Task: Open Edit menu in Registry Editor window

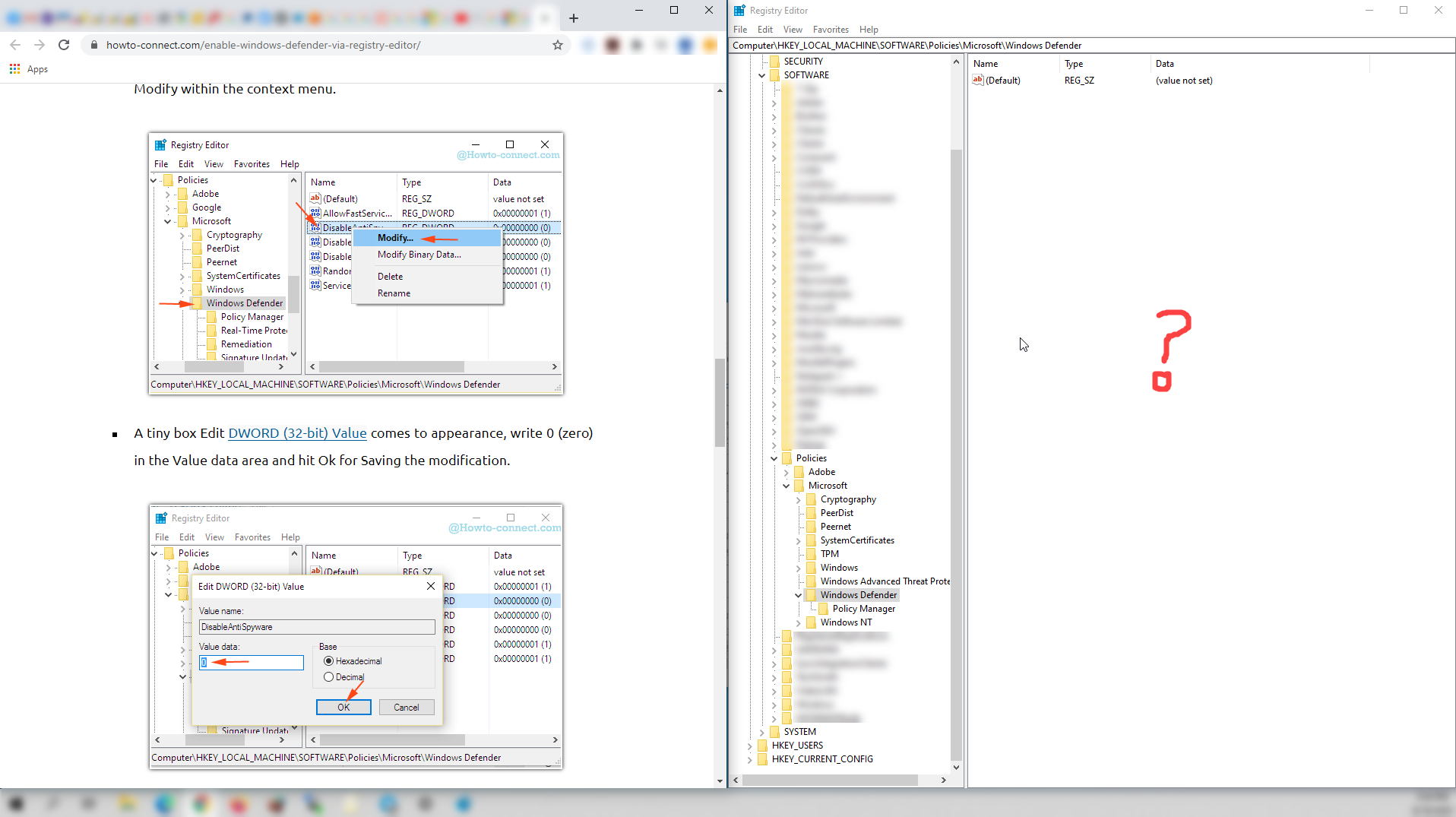Action: pyautogui.click(x=764, y=30)
